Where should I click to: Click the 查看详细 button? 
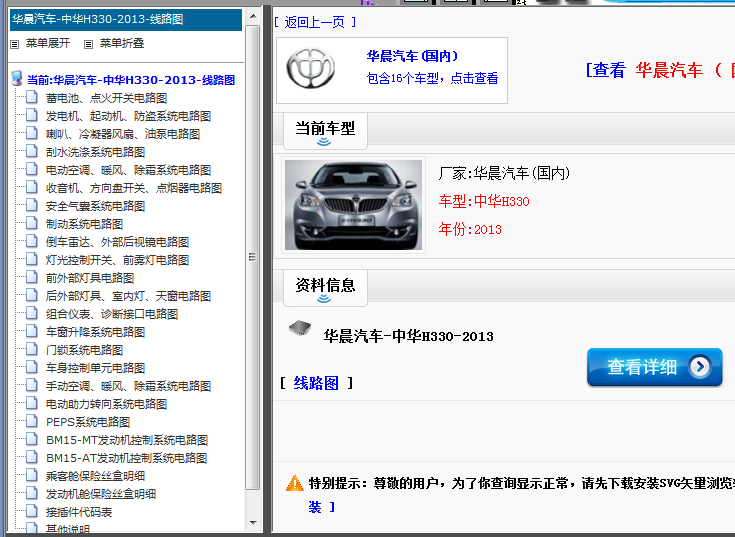654,367
